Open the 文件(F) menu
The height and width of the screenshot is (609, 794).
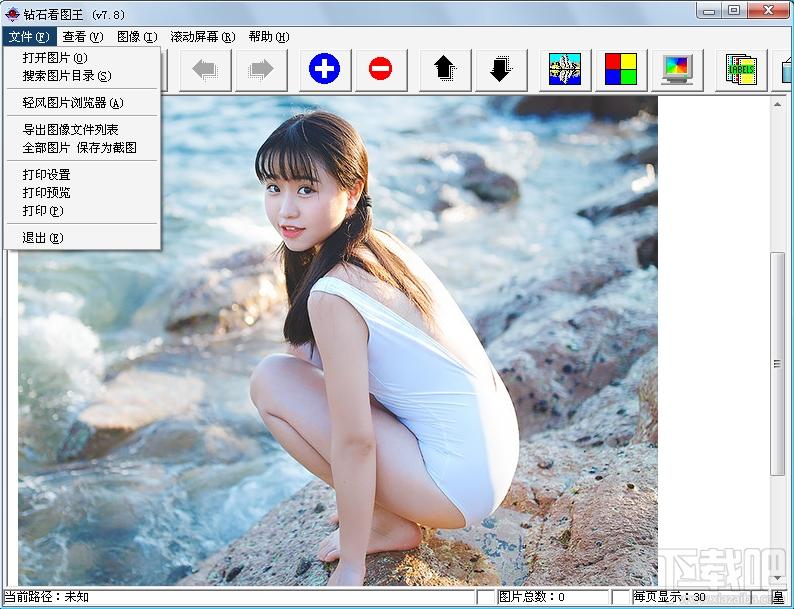click(x=29, y=37)
